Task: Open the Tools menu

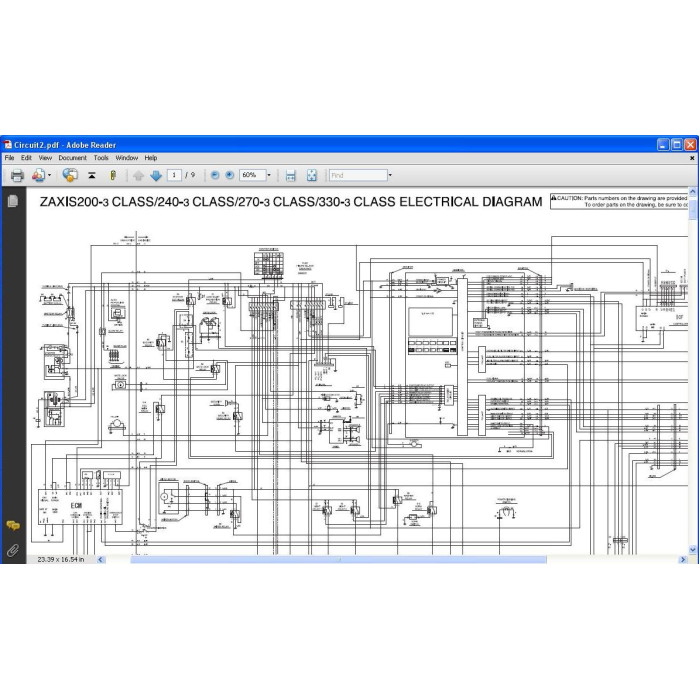Action: point(101,158)
